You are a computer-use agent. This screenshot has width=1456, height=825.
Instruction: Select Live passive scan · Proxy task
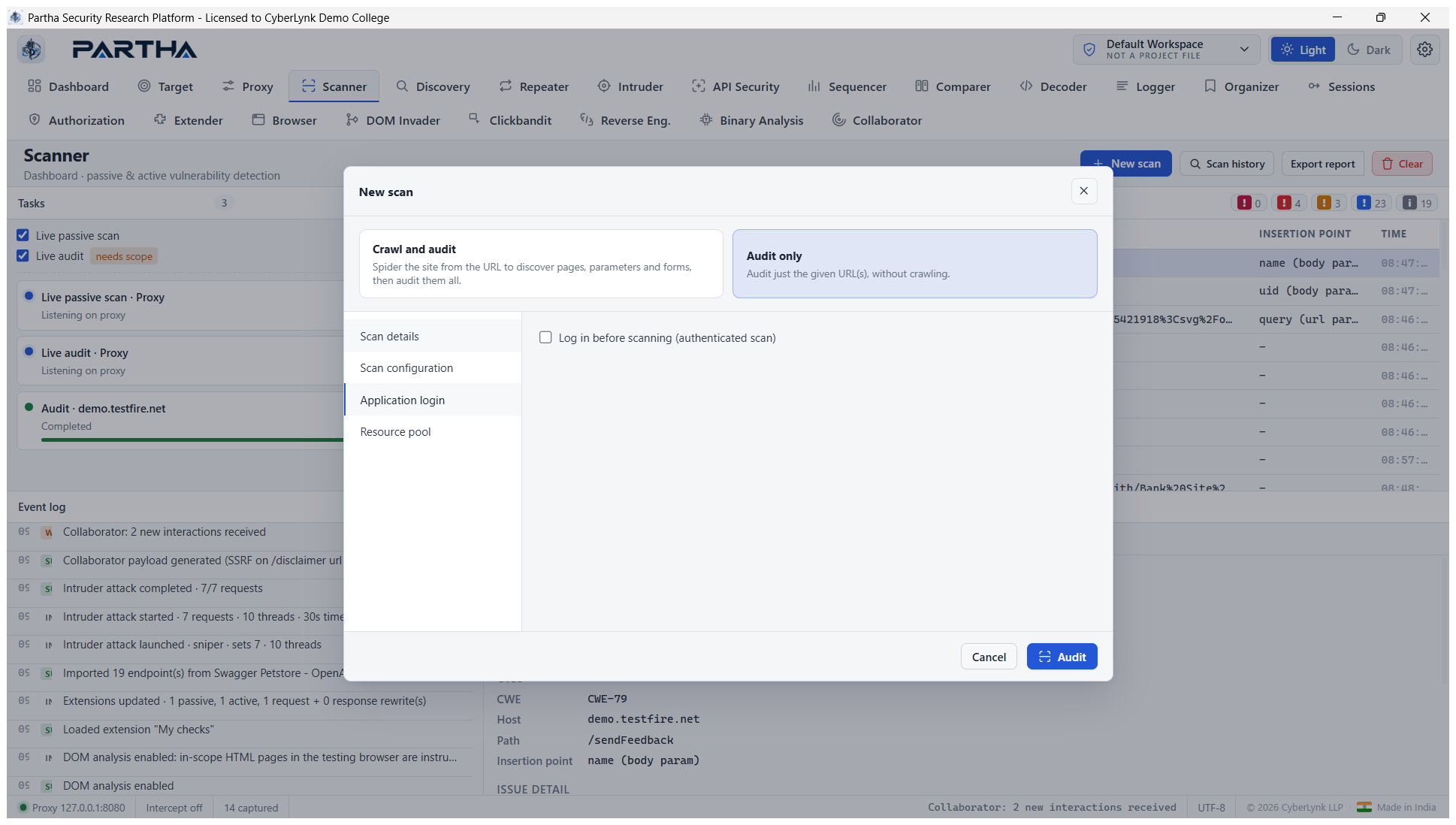pyautogui.click(x=180, y=305)
